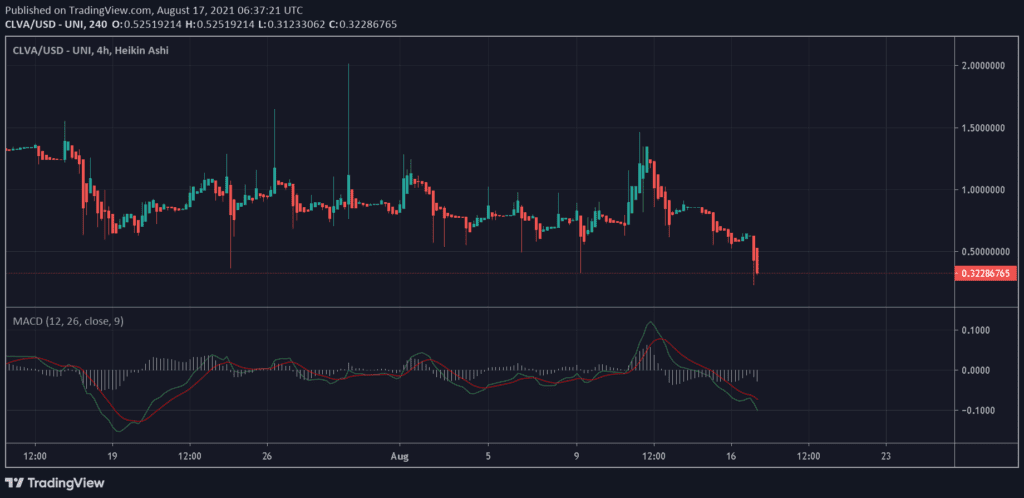This screenshot has height=498, width=1024.
Task: Click the 16 date label on time axis
Action: (731, 454)
